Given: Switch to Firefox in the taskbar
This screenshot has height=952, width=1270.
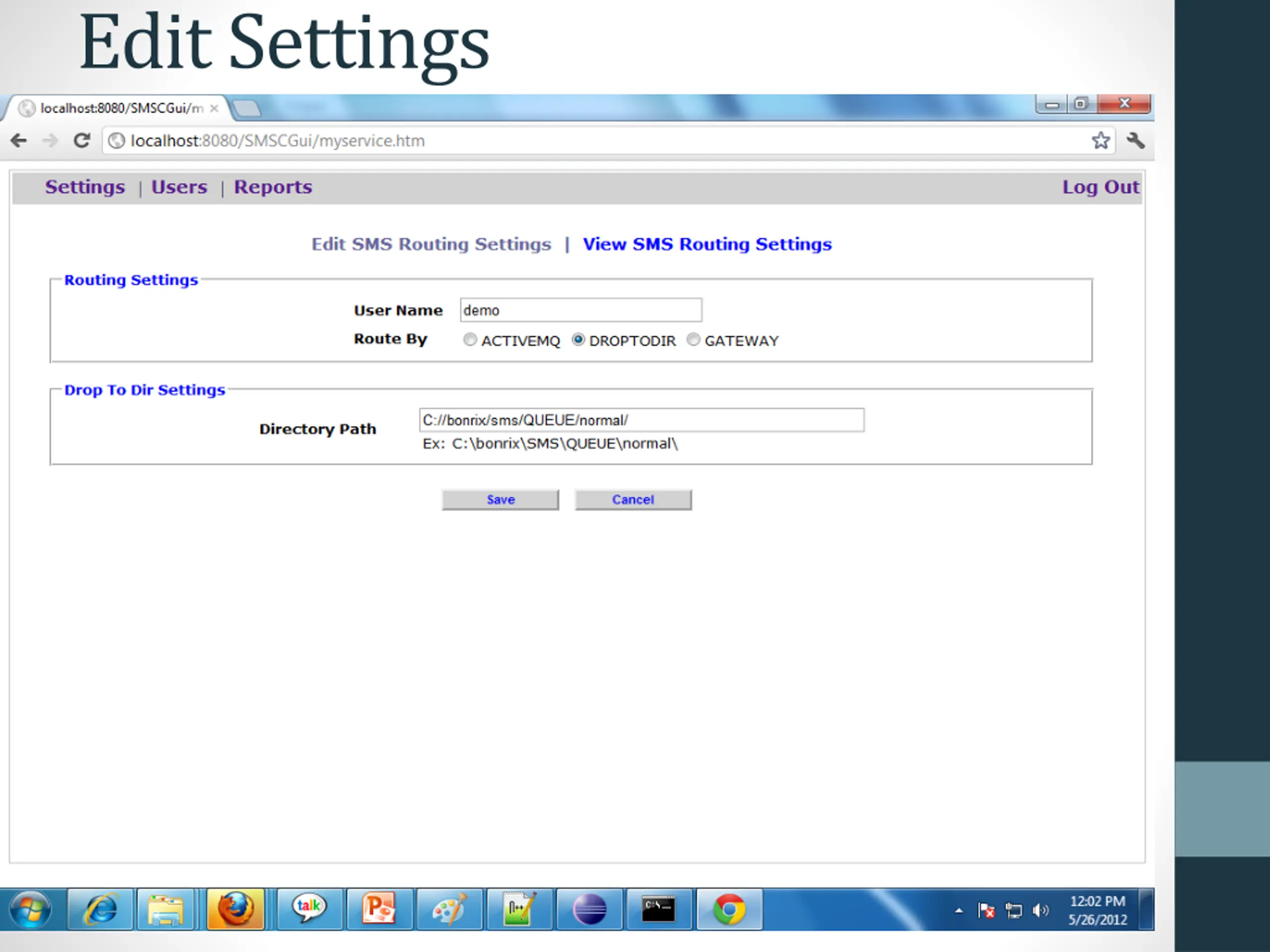Looking at the screenshot, I should coord(236,909).
